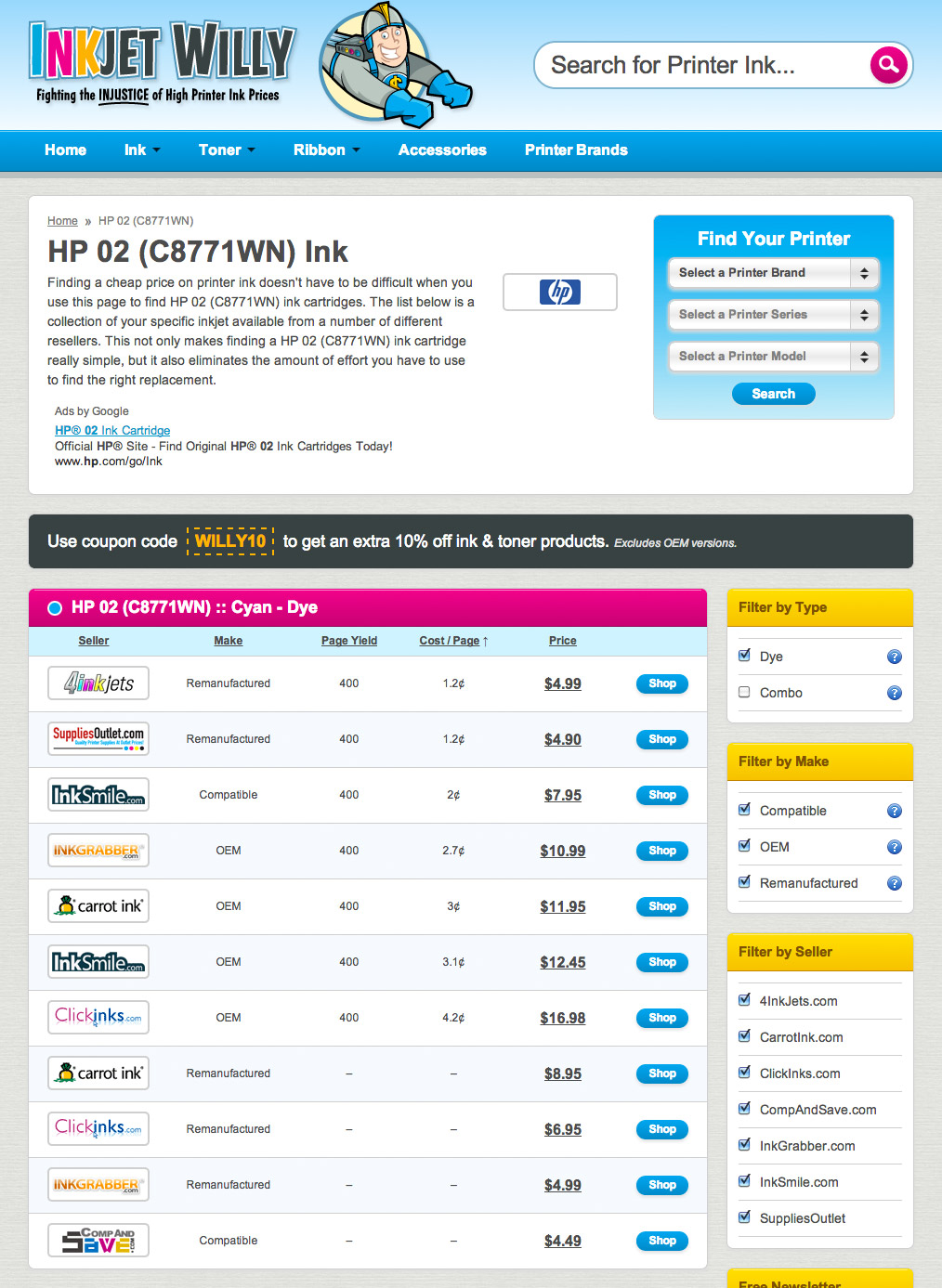The height and width of the screenshot is (1288, 942).
Task: Click the Home breadcrumb link
Action: click(62, 221)
